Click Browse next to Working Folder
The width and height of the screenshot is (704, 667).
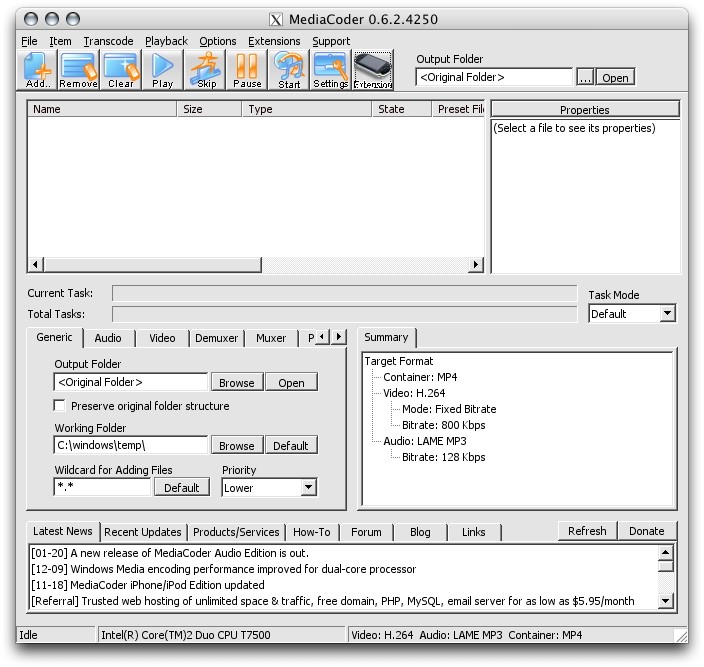237,445
